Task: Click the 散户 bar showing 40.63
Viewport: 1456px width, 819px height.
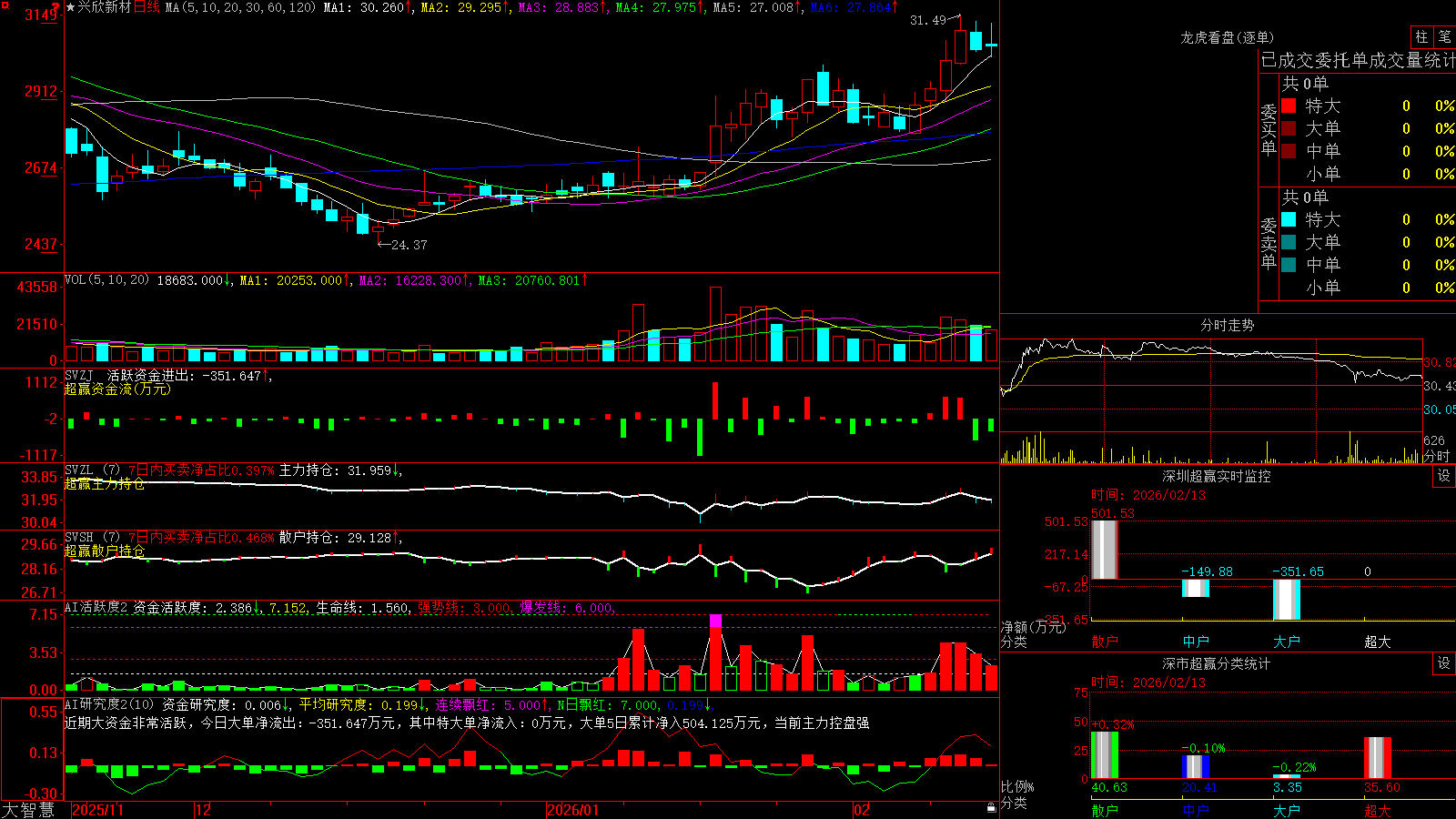Action: [x=1105, y=755]
